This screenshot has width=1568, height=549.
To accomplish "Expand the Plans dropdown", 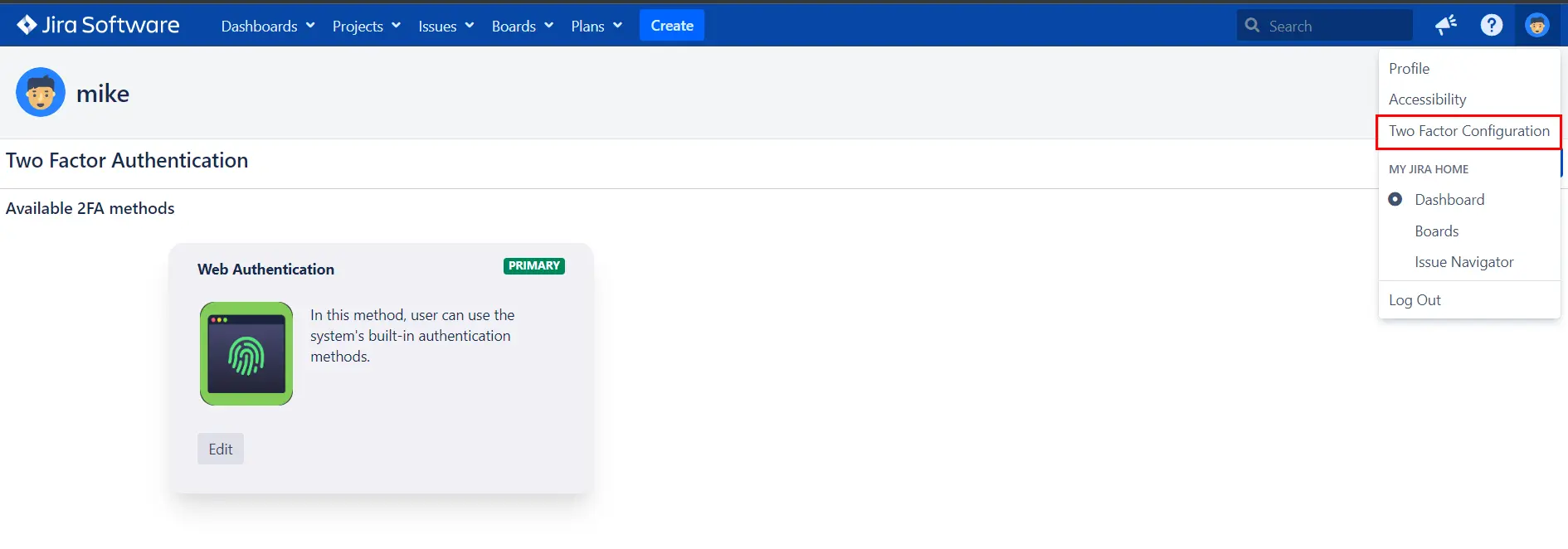I will click(597, 26).
